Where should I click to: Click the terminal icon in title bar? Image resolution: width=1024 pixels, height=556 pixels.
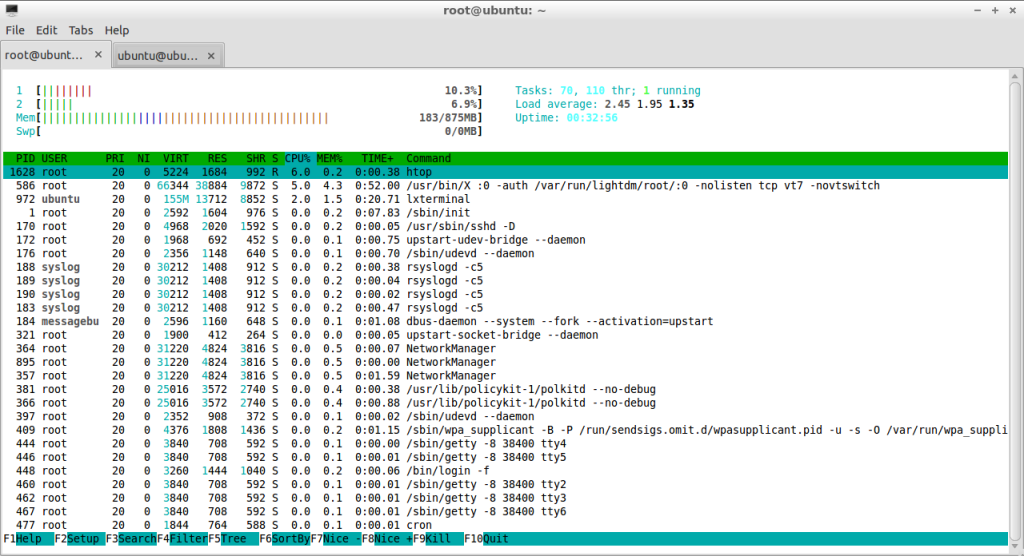tap(12, 10)
